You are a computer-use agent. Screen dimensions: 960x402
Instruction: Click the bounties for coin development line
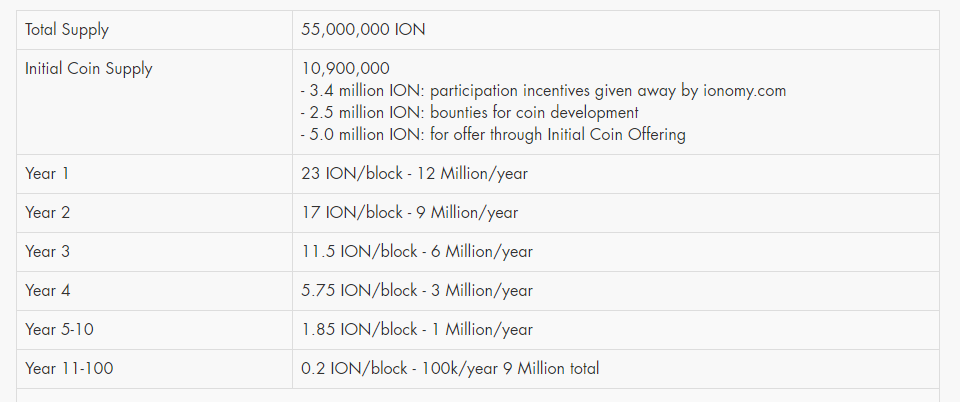(x=470, y=113)
